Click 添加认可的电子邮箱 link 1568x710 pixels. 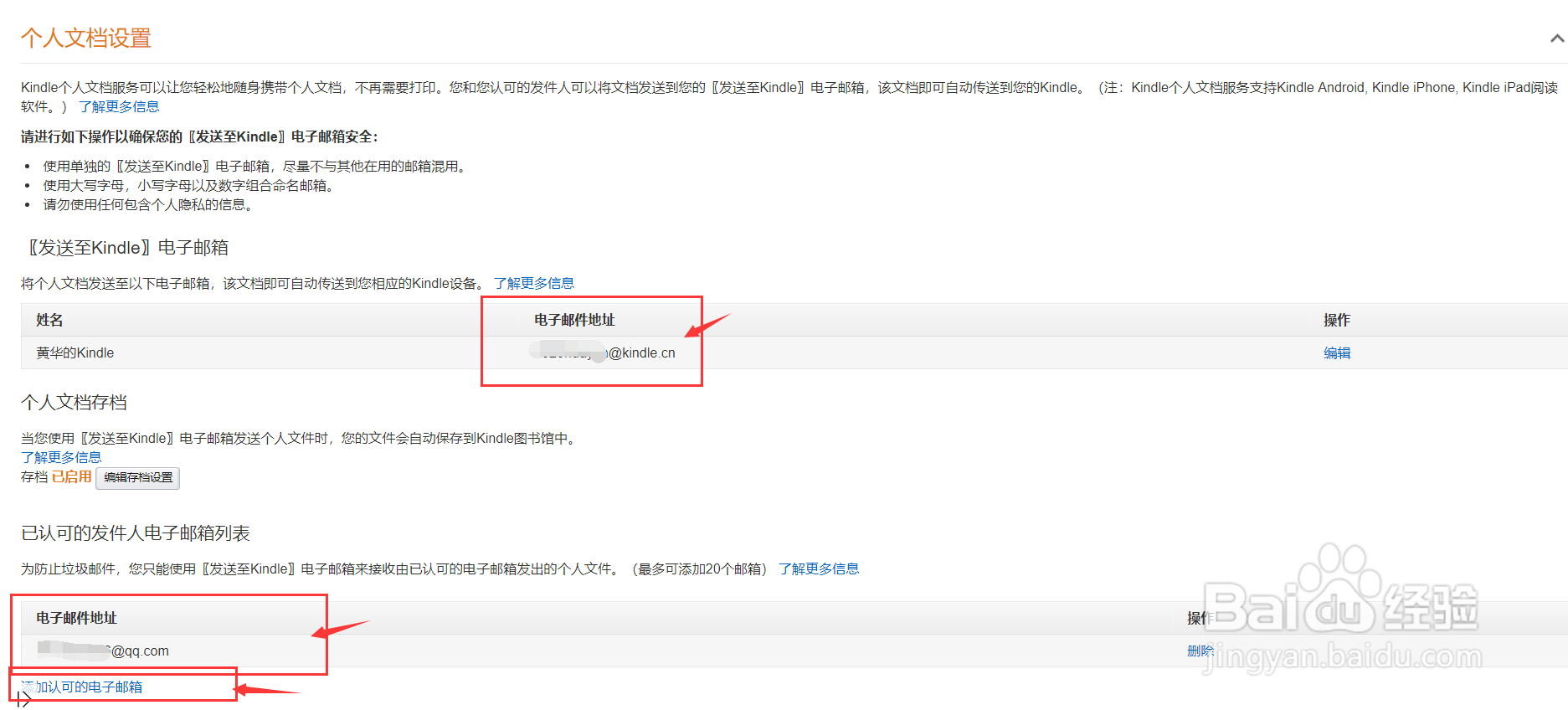(x=82, y=687)
